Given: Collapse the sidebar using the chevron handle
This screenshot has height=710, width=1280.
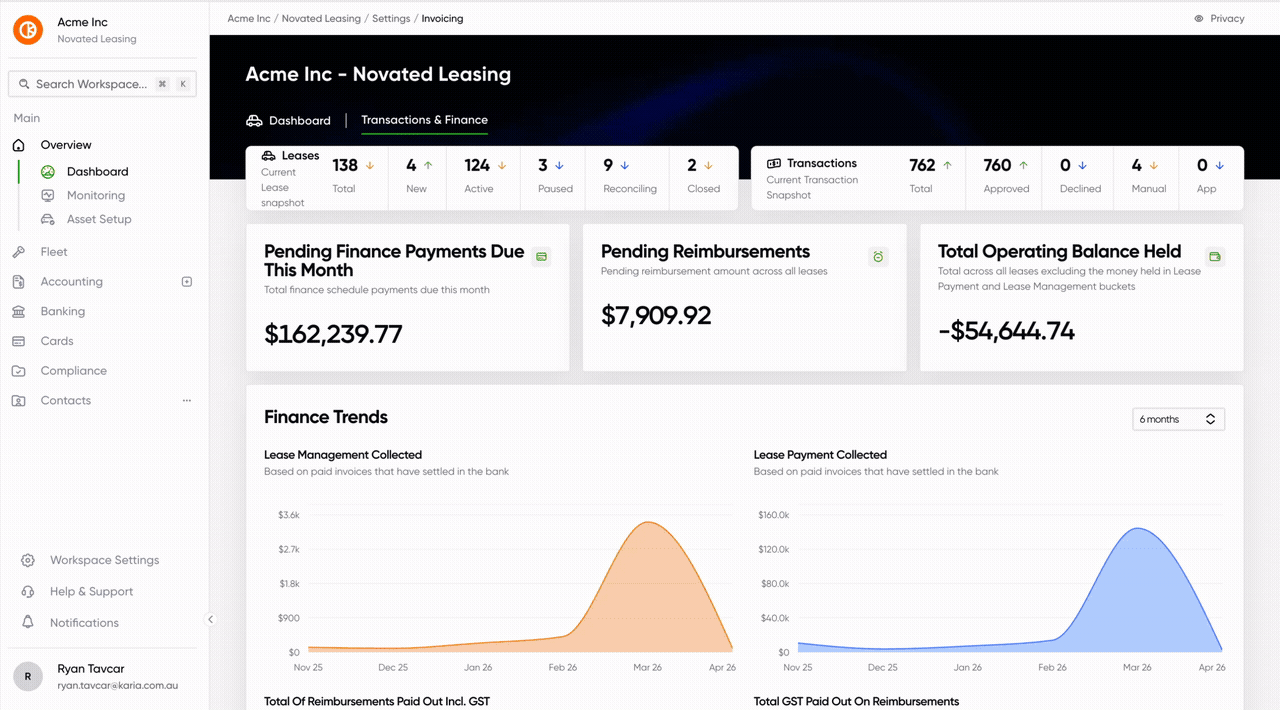Looking at the screenshot, I should pos(210,619).
